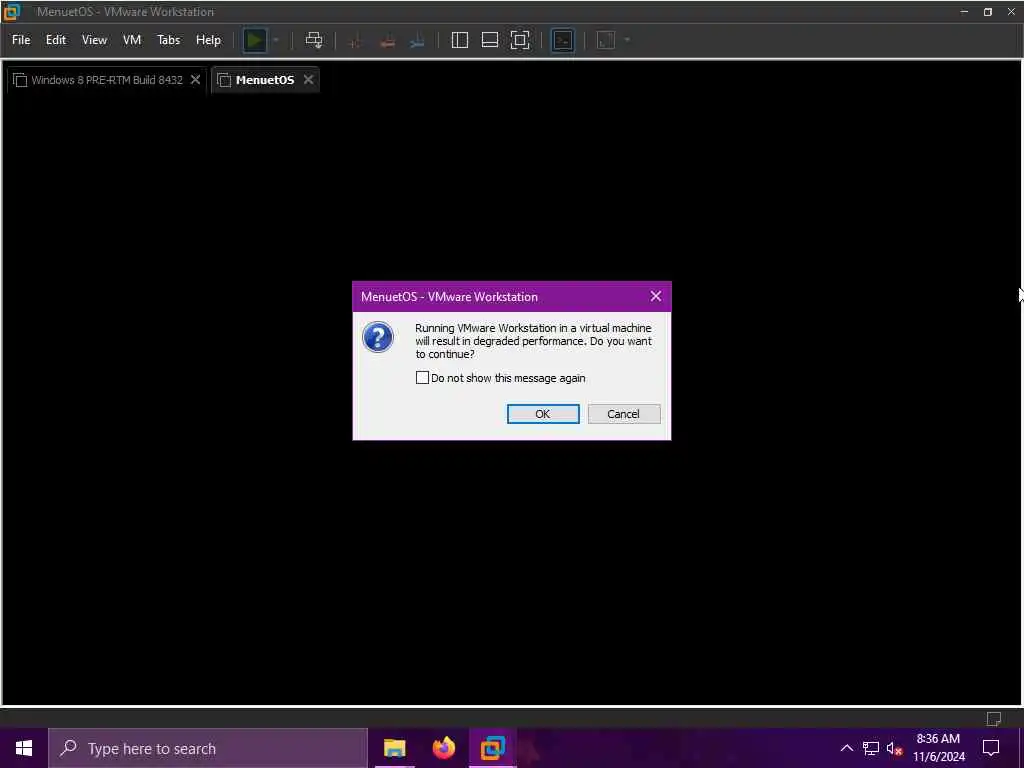Toggle the library sidebar view icon
This screenshot has width=1024, height=768.
[460, 40]
